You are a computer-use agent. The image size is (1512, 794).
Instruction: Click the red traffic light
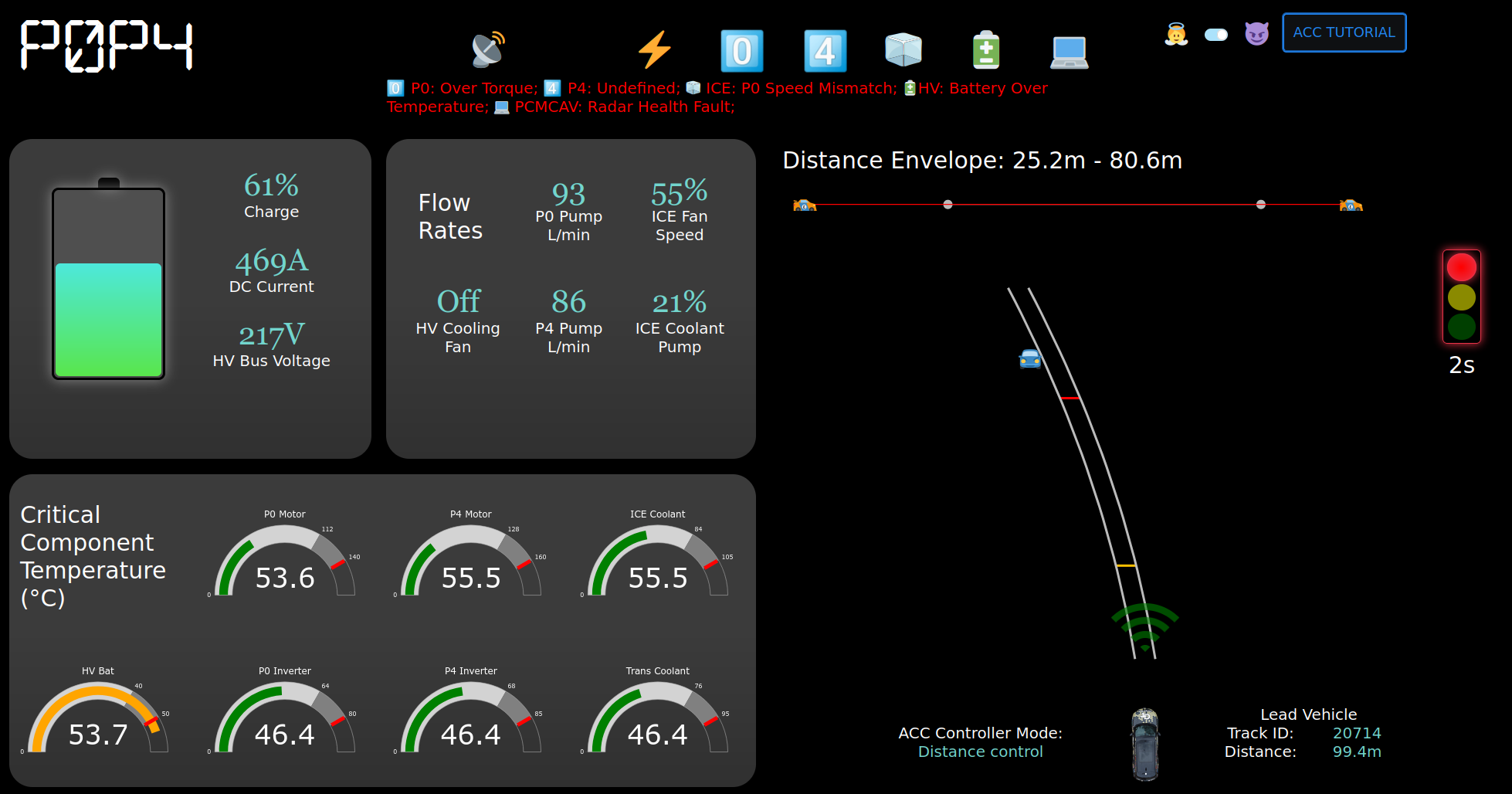tap(1461, 267)
